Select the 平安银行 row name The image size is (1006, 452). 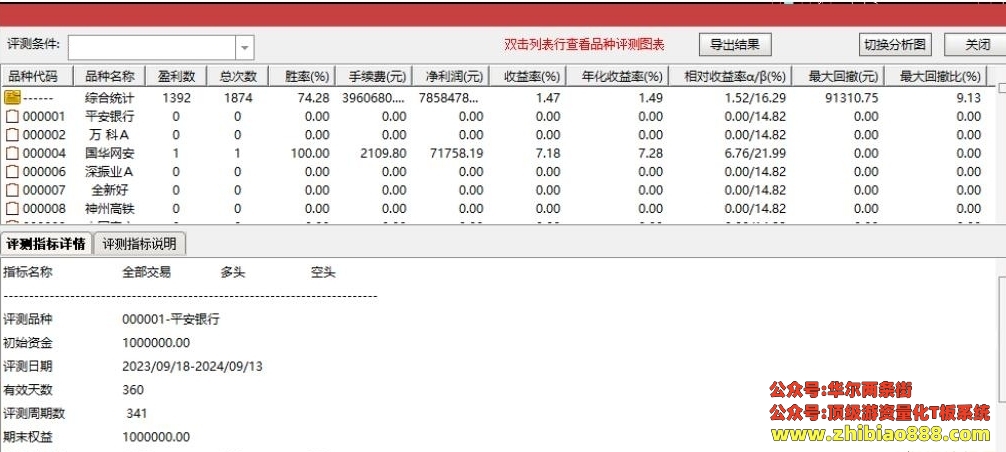point(110,117)
